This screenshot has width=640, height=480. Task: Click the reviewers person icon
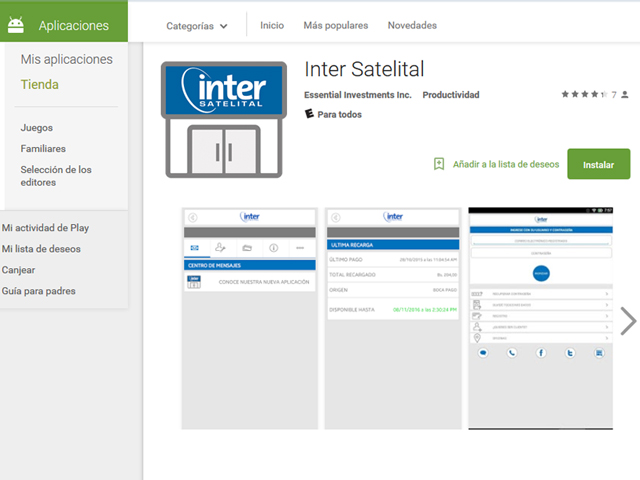pyautogui.click(x=624, y=95)
